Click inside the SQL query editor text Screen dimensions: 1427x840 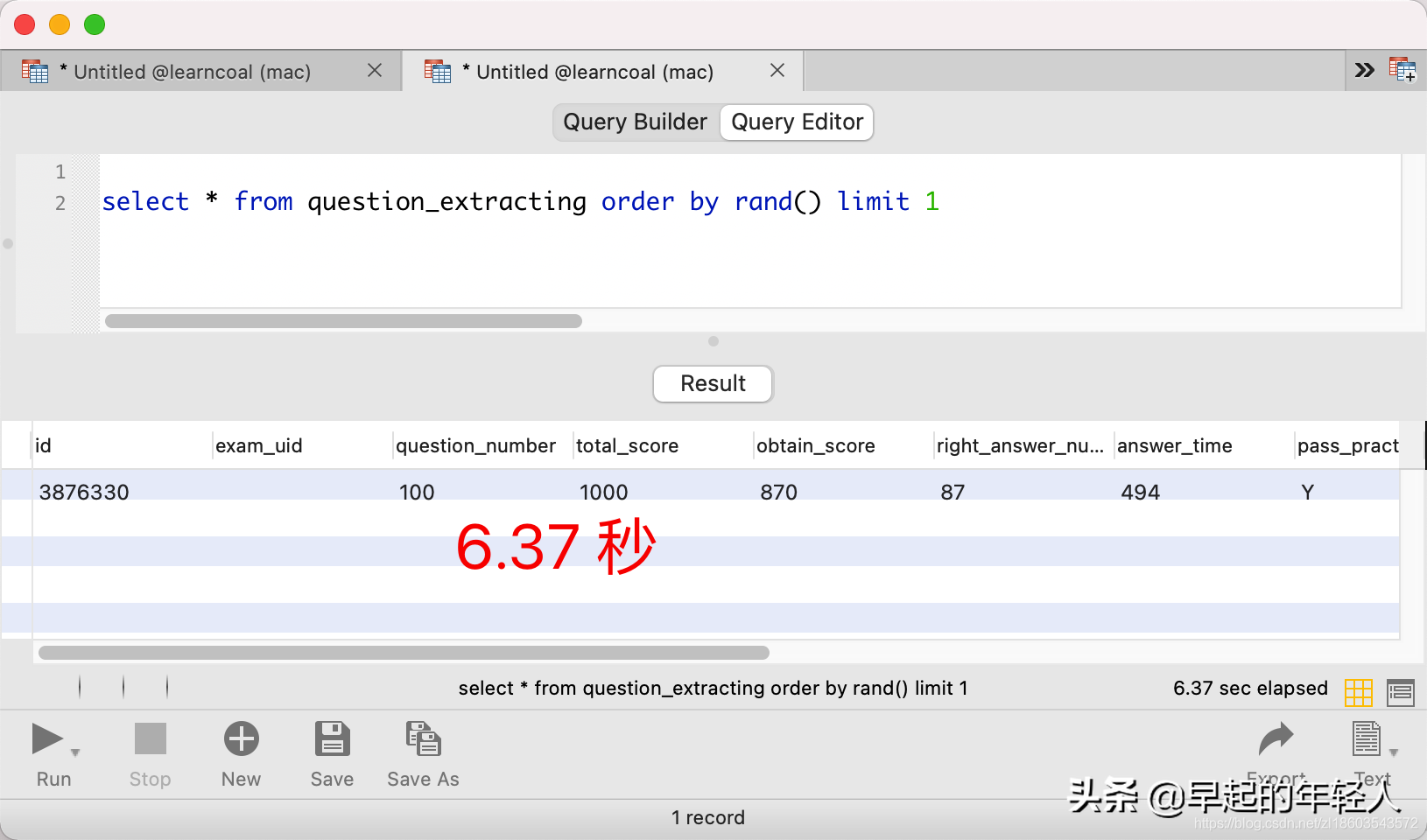pyautogui.click(x=521, y=201)
